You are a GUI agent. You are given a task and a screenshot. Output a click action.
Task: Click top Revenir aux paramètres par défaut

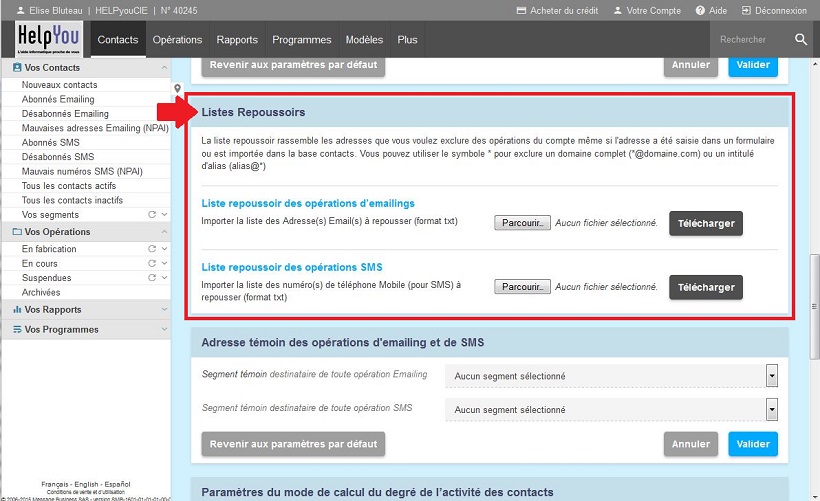(293, 65)
